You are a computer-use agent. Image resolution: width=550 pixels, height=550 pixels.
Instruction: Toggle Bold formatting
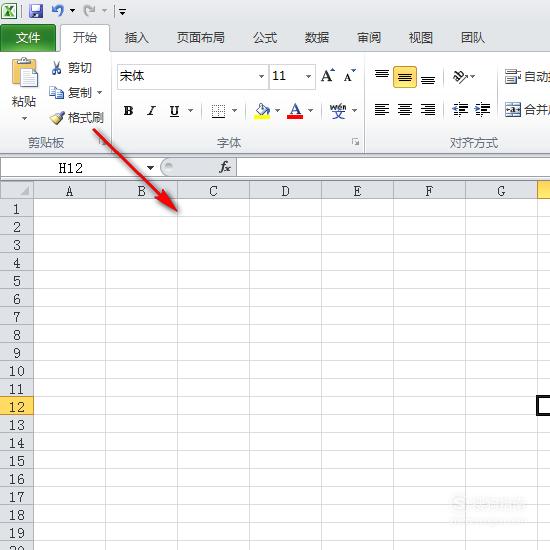click(x=128, y=111)
